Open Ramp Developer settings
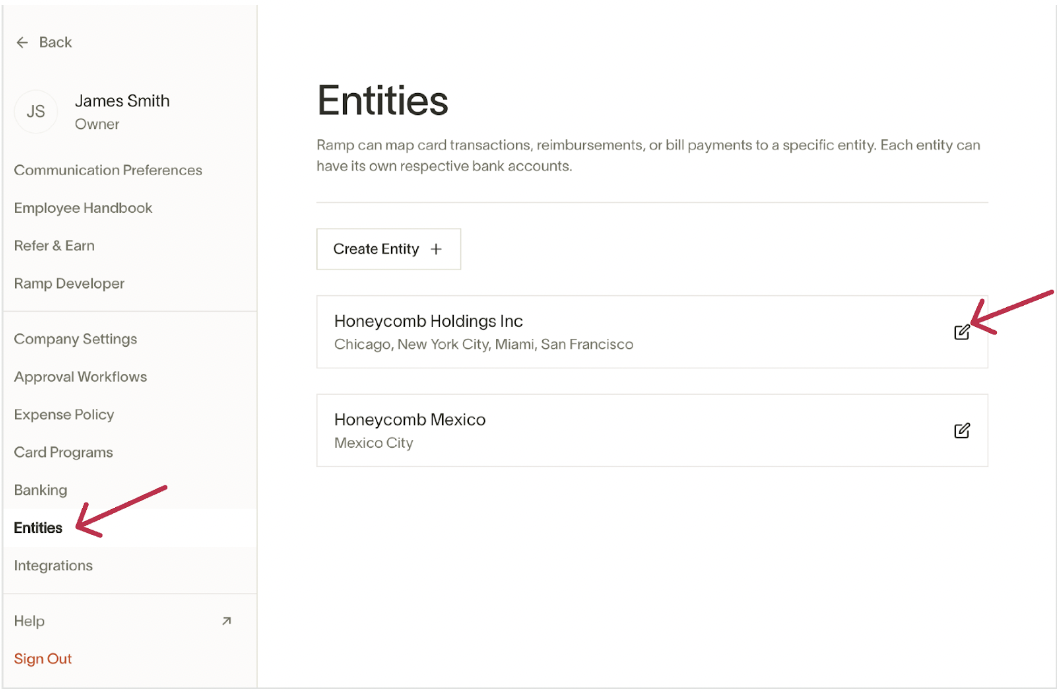This screenshot has width=1058, height=692. (69, 283)
